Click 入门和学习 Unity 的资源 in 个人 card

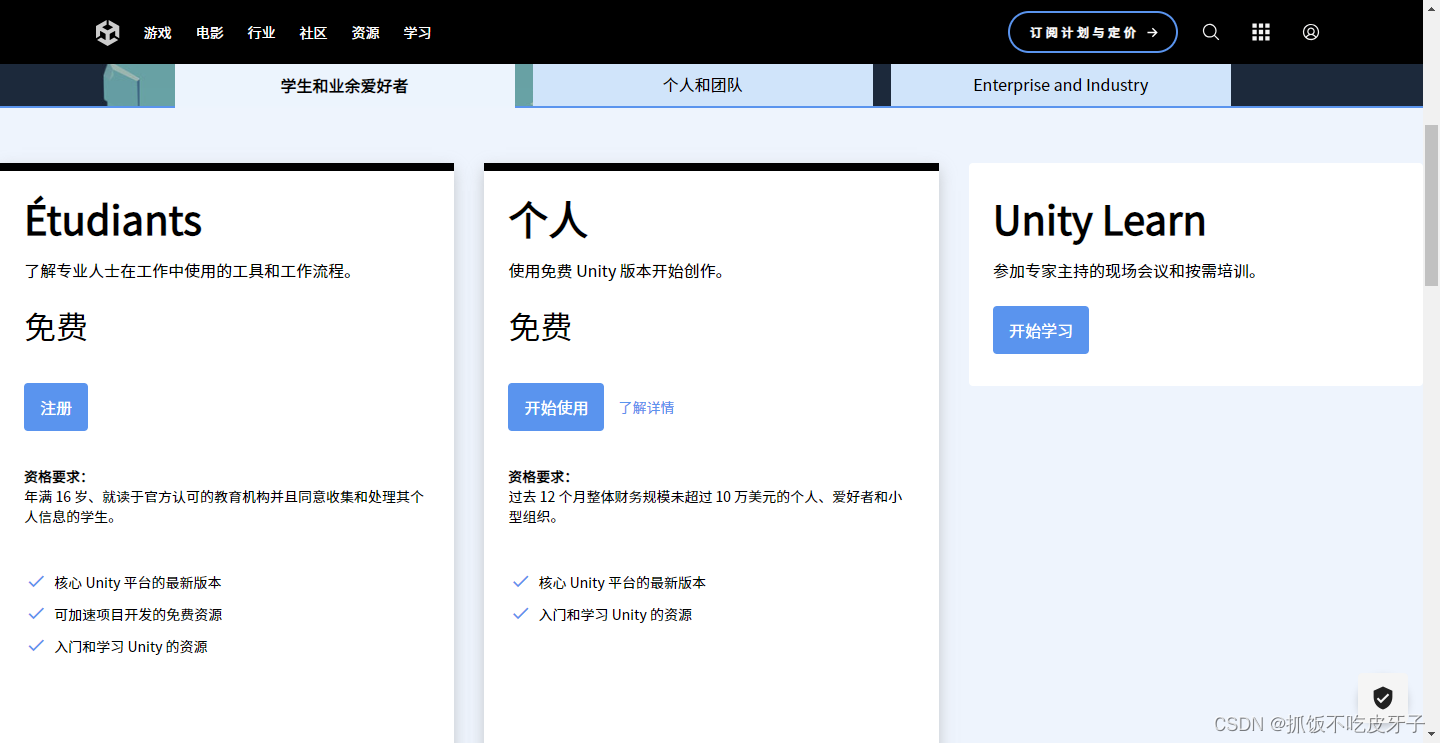click(615, 615)
